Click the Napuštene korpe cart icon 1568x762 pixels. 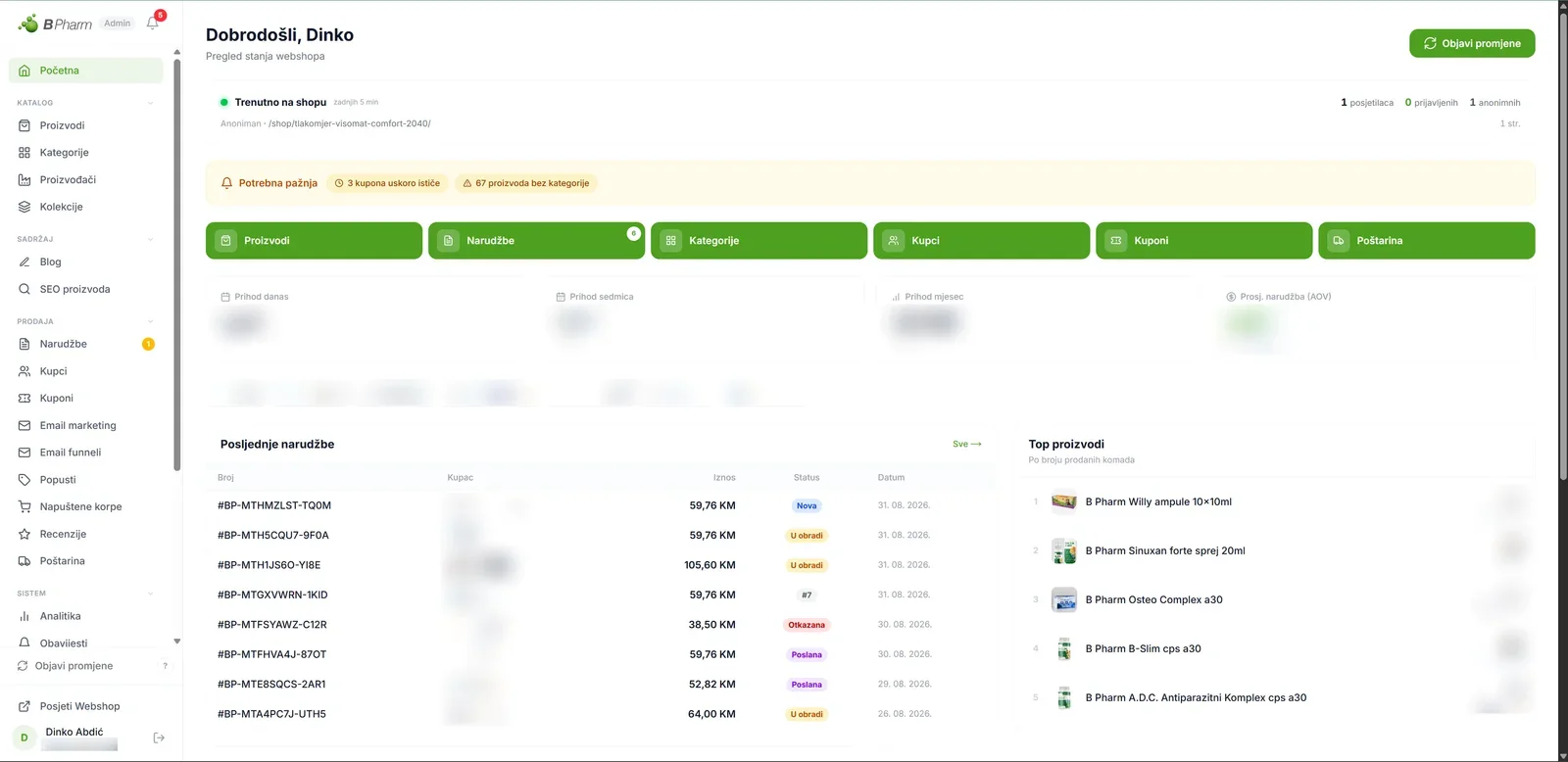click(24, 507)
